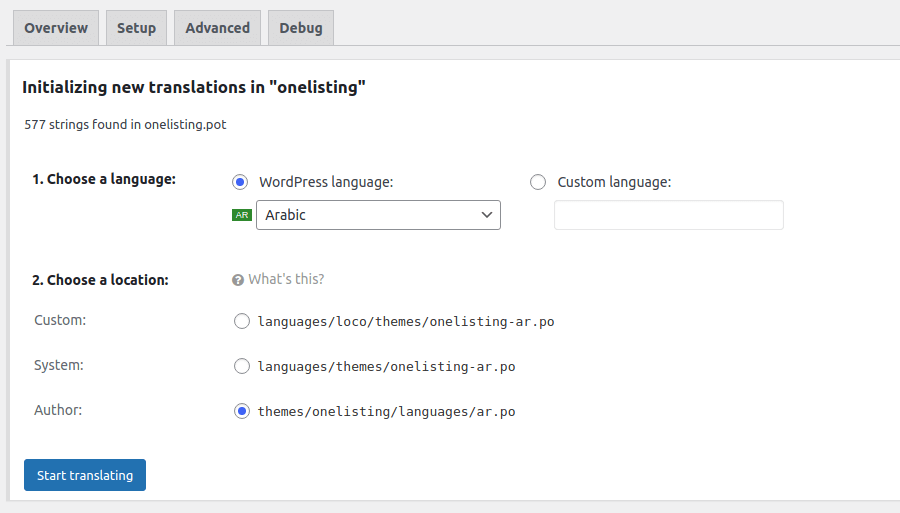Open the "What's this?" help link

(286, 280)
